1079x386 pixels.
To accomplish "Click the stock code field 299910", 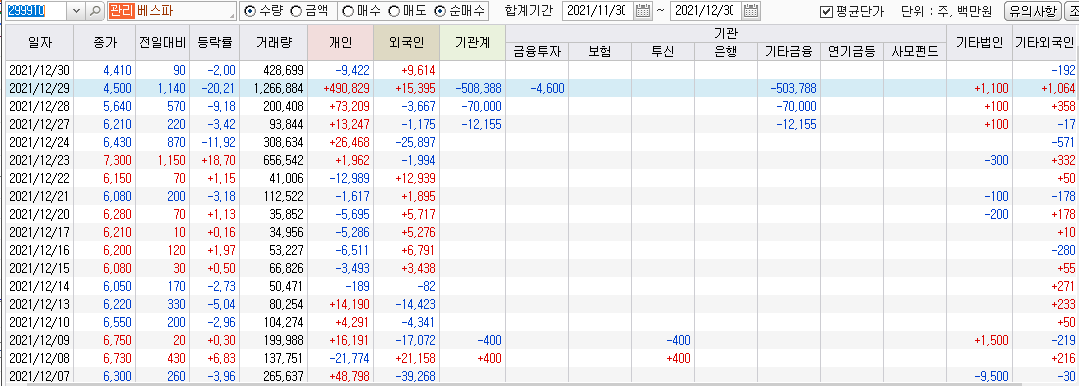I will pos(37,11).
